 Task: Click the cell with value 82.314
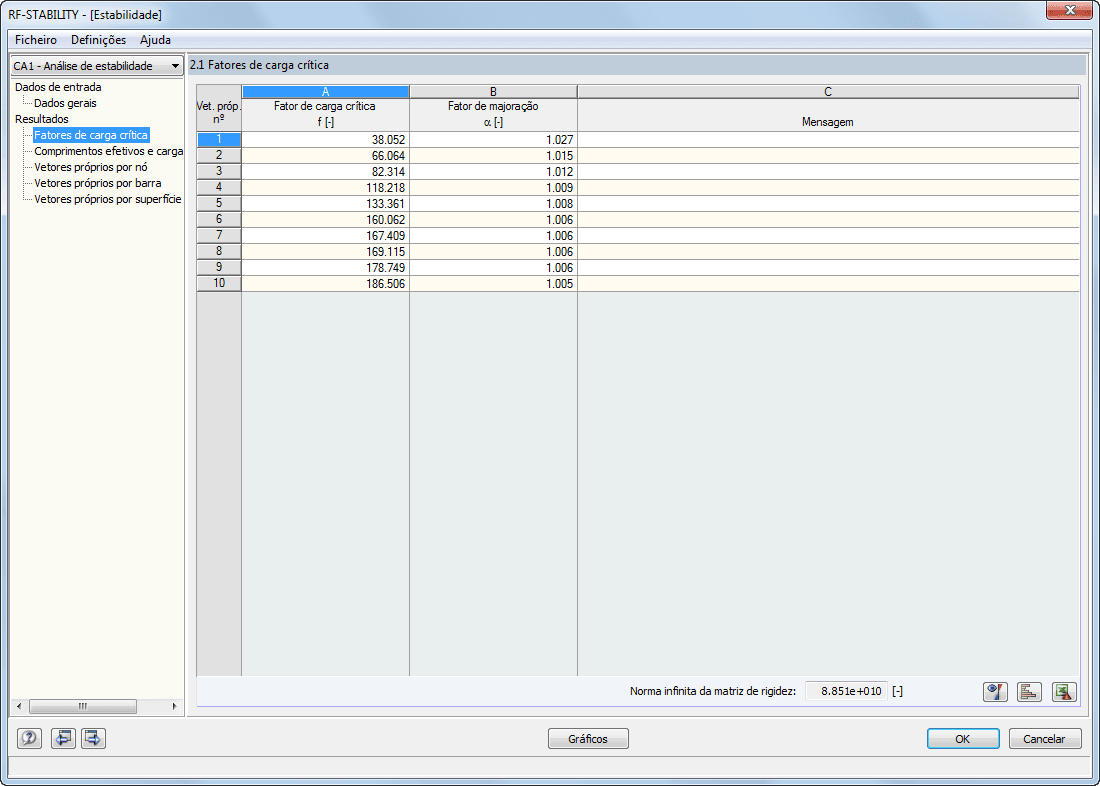tap(326, 172)
